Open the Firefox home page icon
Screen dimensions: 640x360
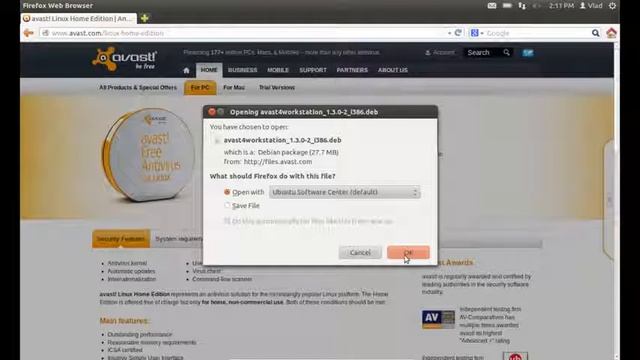[611, 33]
